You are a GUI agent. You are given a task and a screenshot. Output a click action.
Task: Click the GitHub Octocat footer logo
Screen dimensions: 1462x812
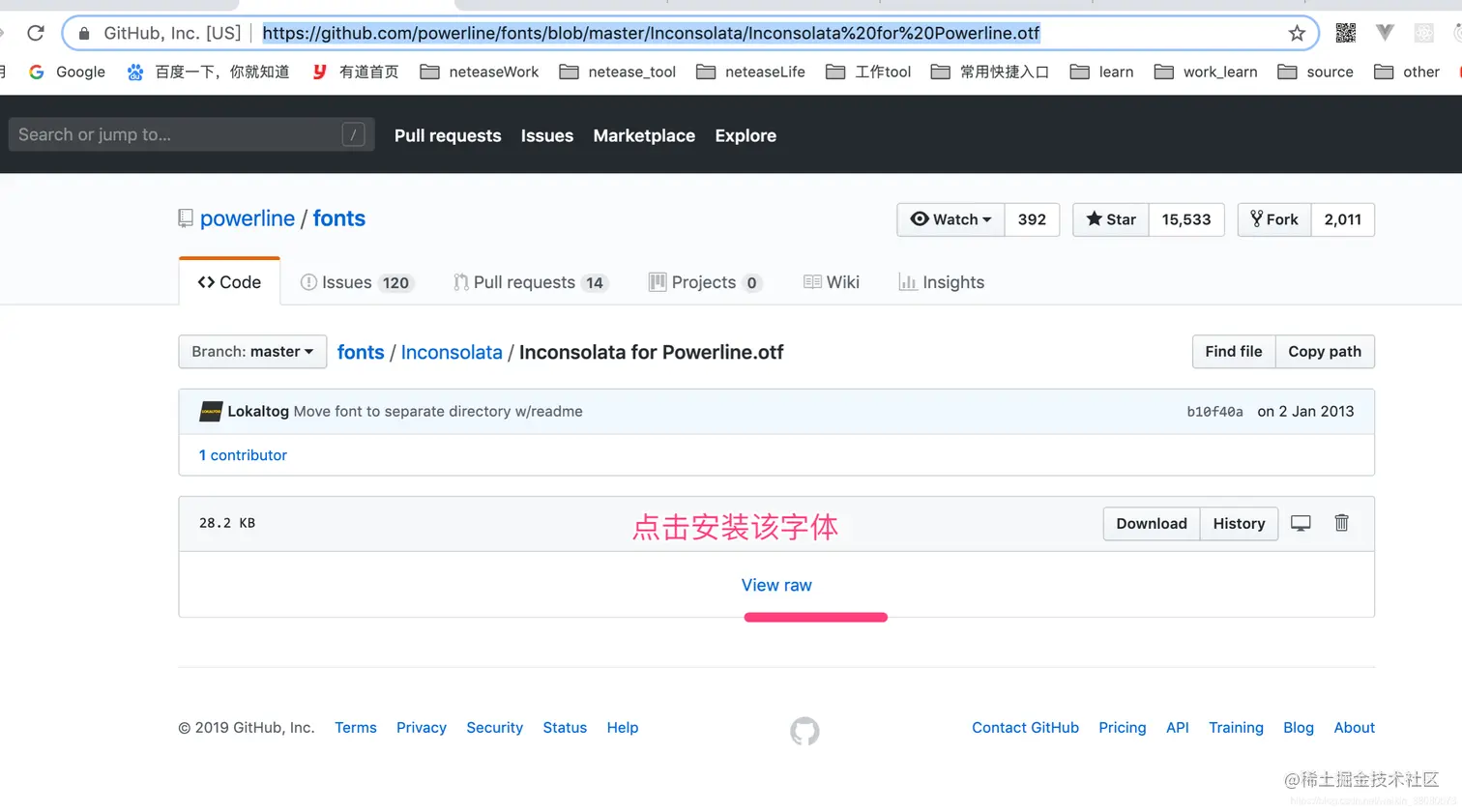tap(804, 731)
